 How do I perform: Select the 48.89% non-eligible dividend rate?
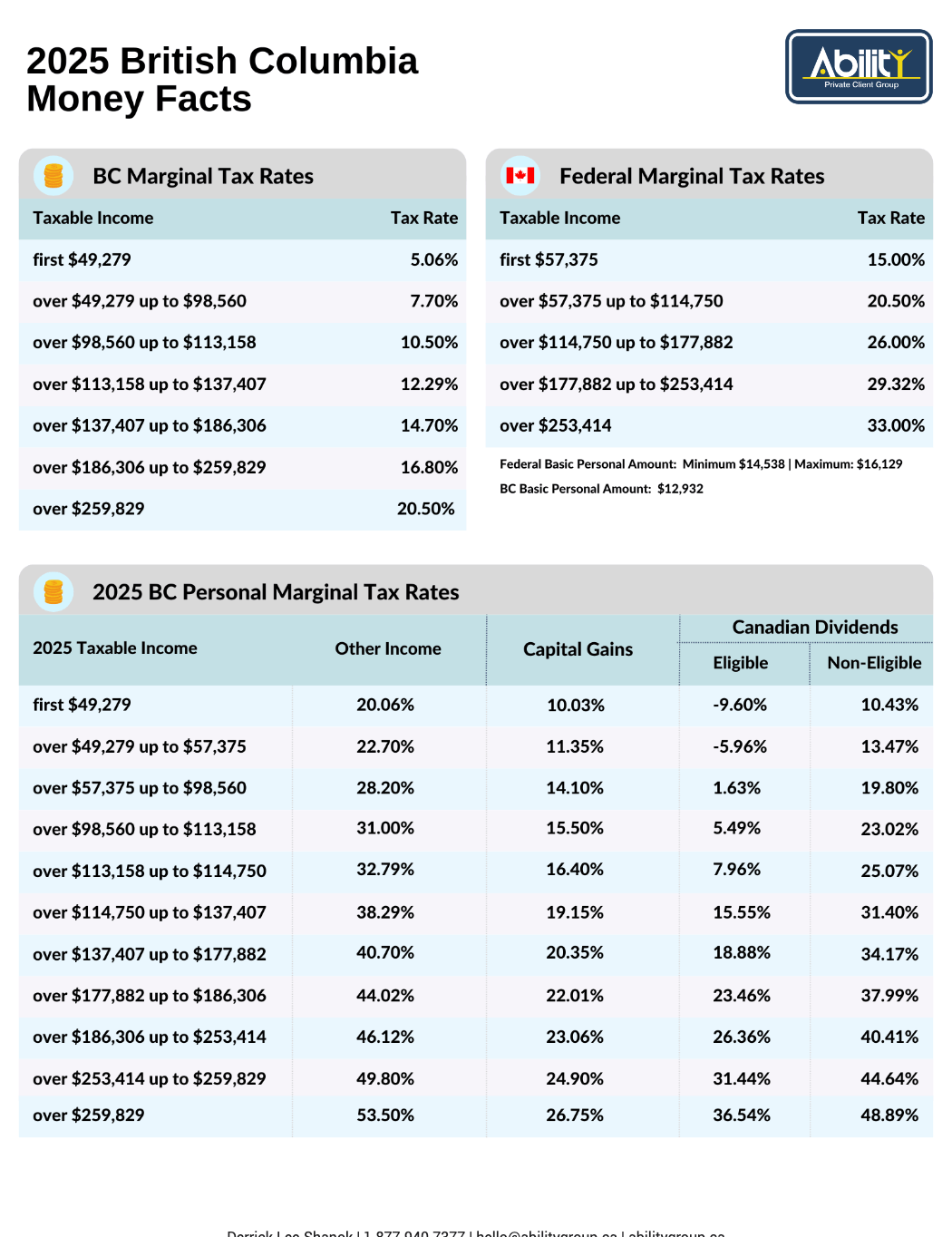coord(889,1115)
